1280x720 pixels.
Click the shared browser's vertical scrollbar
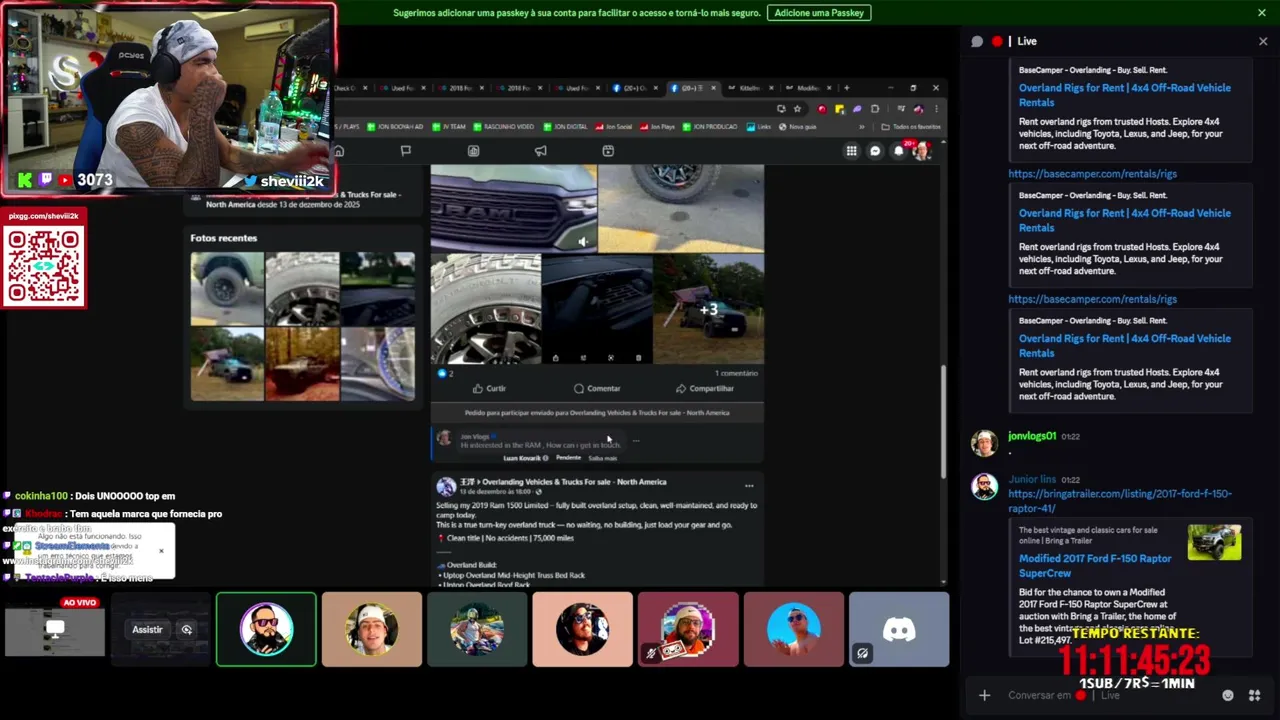point(943,420)
